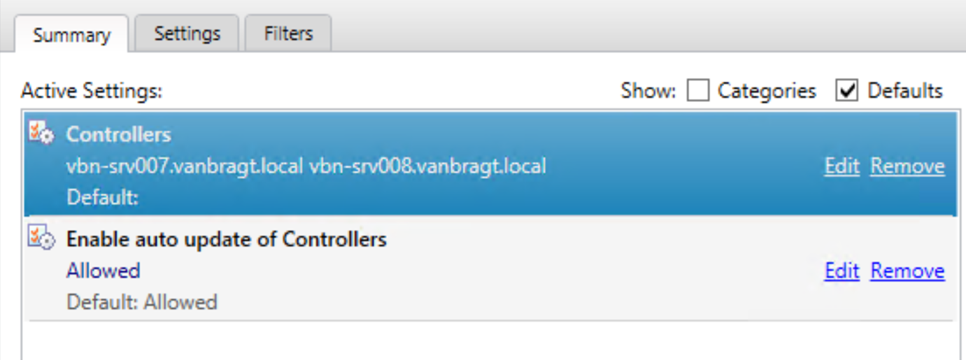This screenshot has width=966, height=360.
Task: Click the grey Default: Allowed text
Action: [x=142, y=302]
